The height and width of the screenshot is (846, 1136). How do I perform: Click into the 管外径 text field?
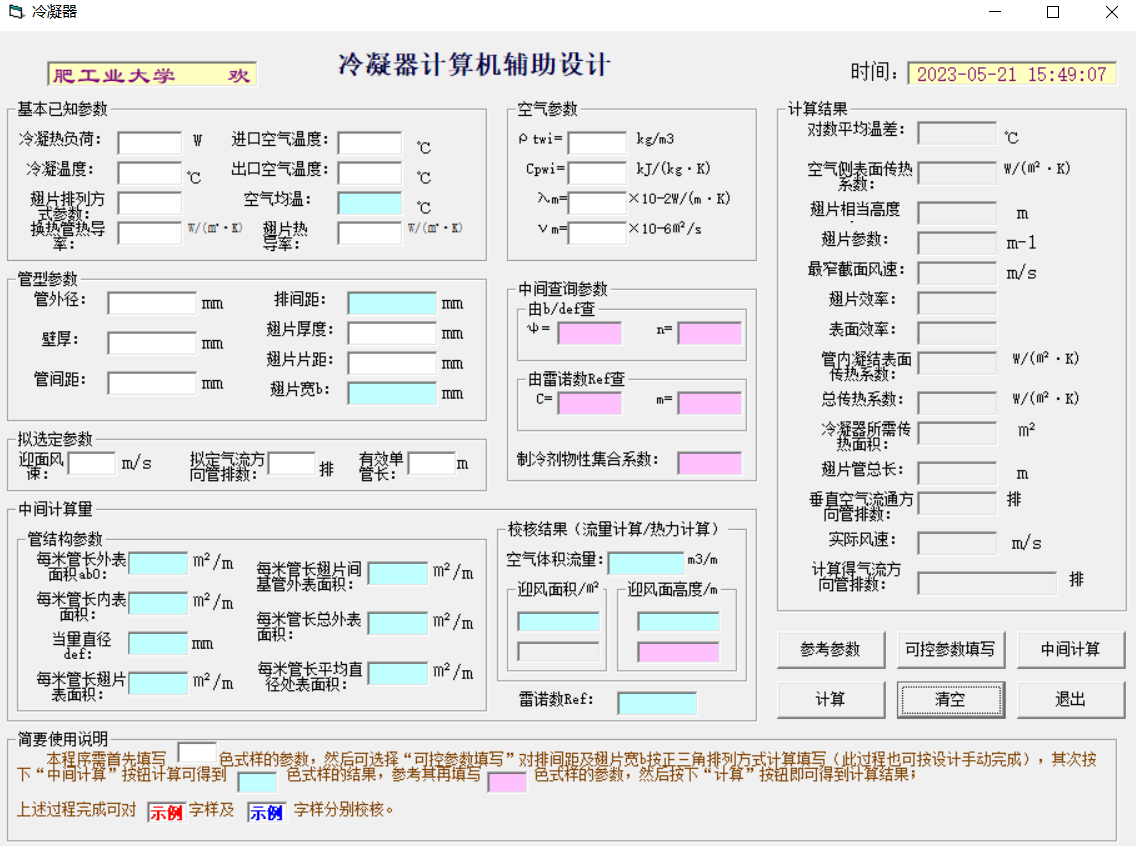pyautogui.click(x=152, y=303)
